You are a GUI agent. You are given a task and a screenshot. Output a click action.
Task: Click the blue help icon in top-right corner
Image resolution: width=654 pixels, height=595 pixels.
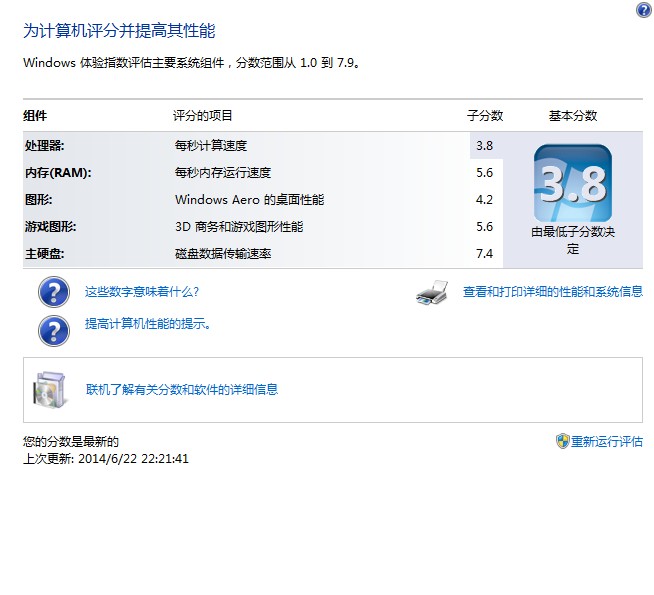pyautogui.click(x=643, y=10)
